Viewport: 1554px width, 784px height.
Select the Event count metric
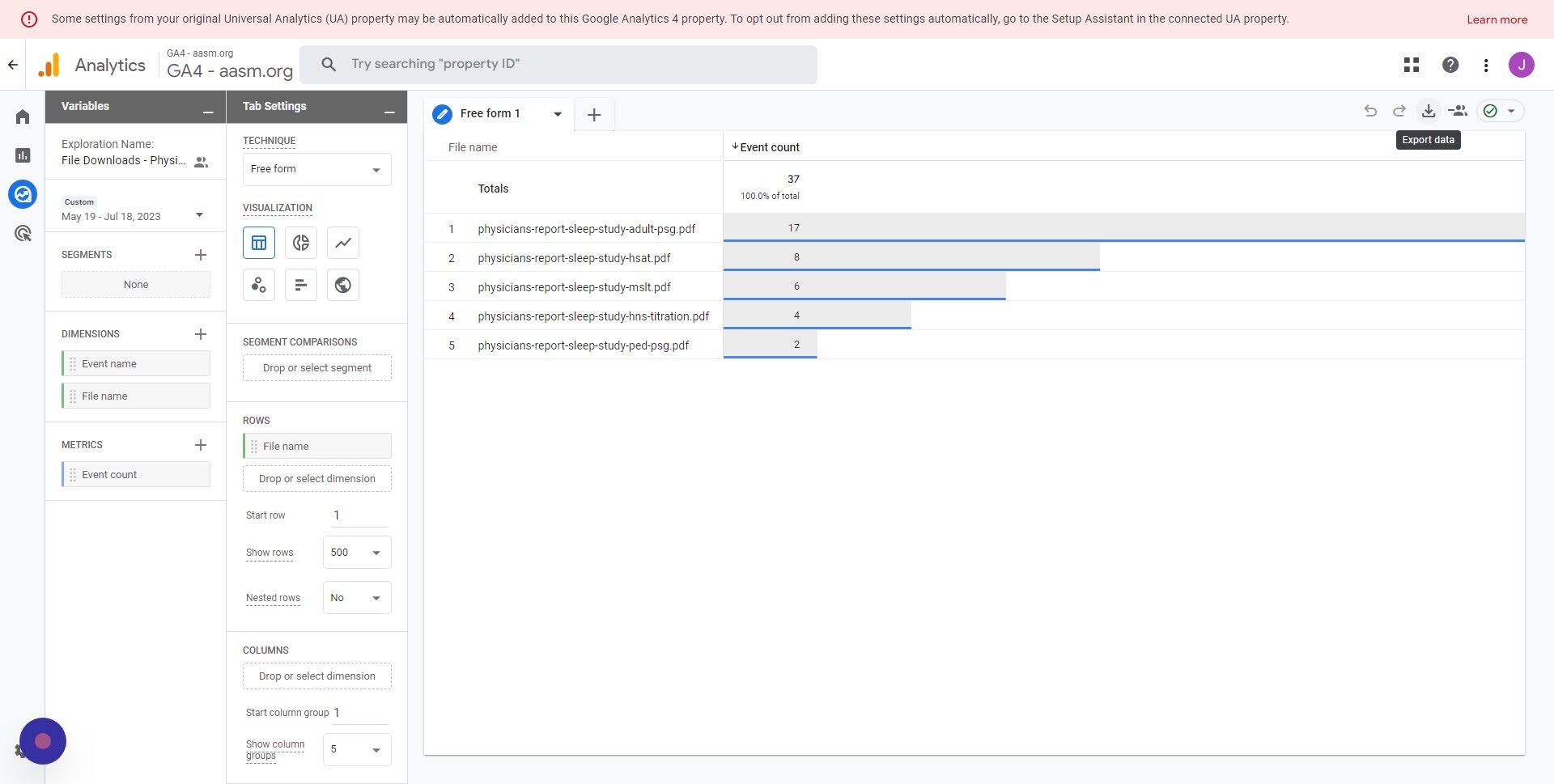click(136, 474)
